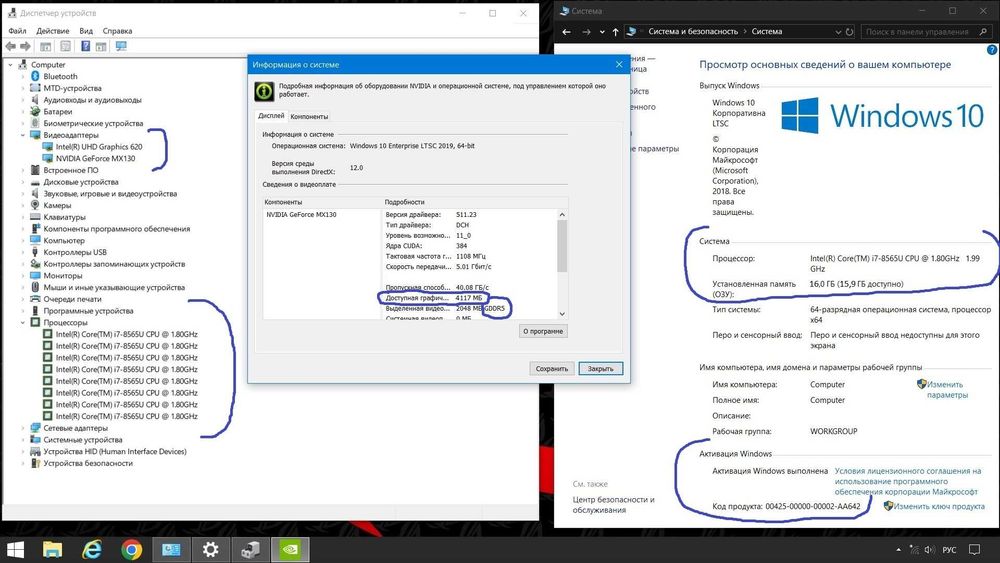This screenshot has height=563, width=1000.
Task: Select Системные устройства tree item
Action: pyautogui.click(x=83, y=440)
